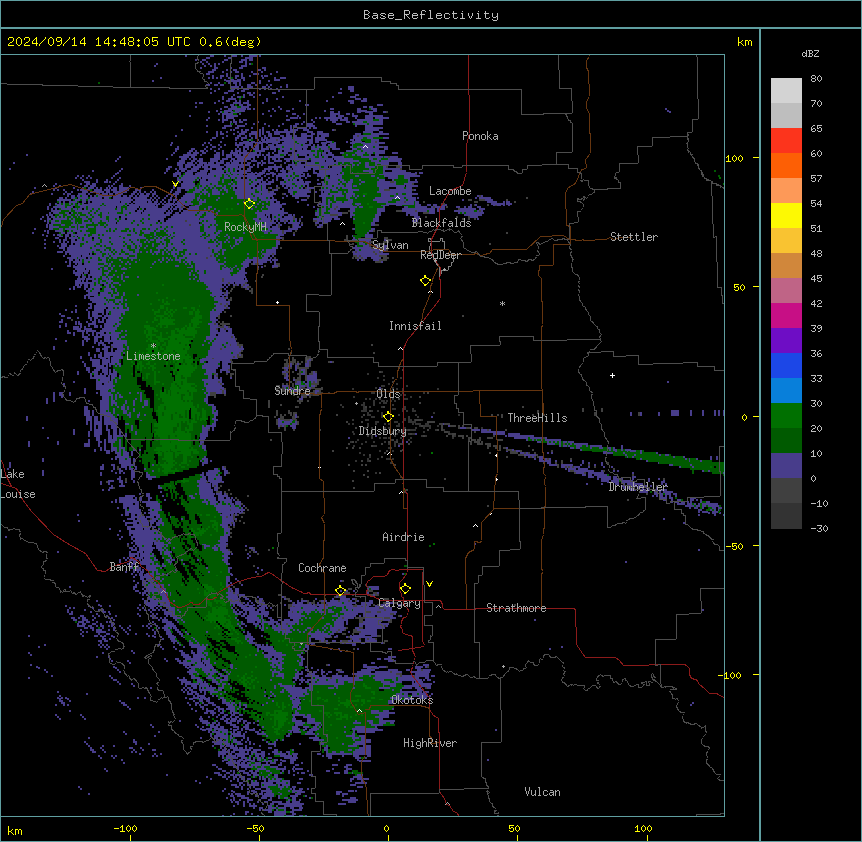The height and width of the screenshot is (842, 862).
Task: Click the km unit label at top right
Action: [744, 42]
